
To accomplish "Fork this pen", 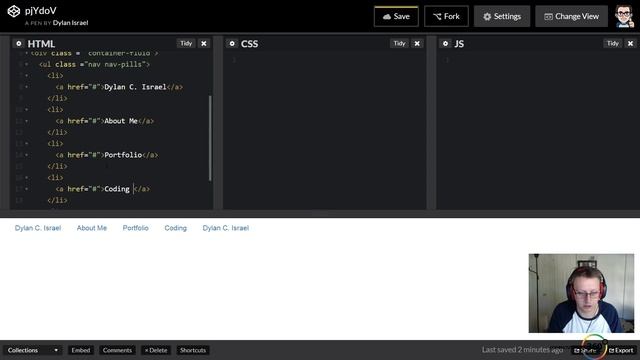I will tap(446, 16).
